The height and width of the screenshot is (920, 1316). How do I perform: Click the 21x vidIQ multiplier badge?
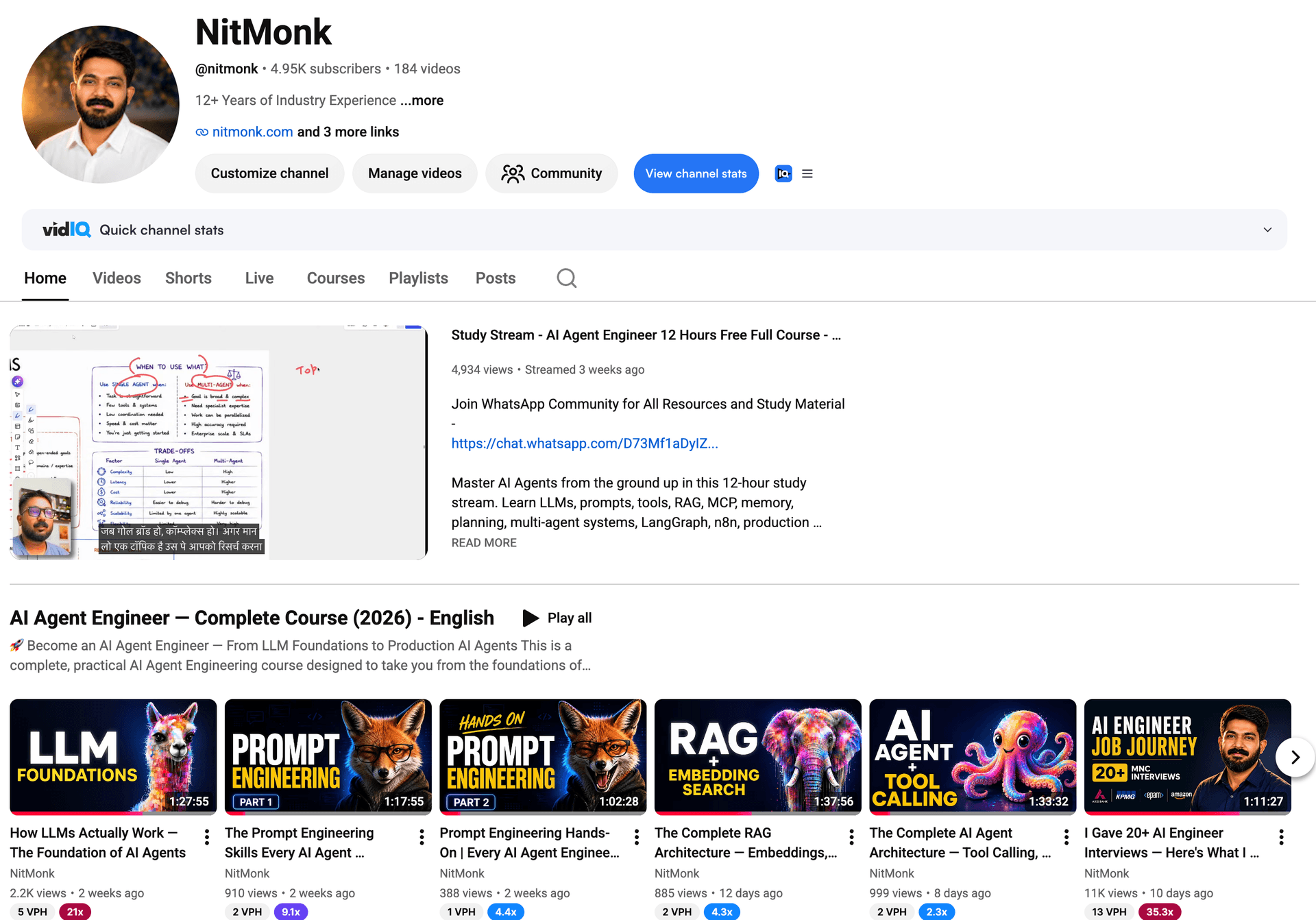coord(75,912)
